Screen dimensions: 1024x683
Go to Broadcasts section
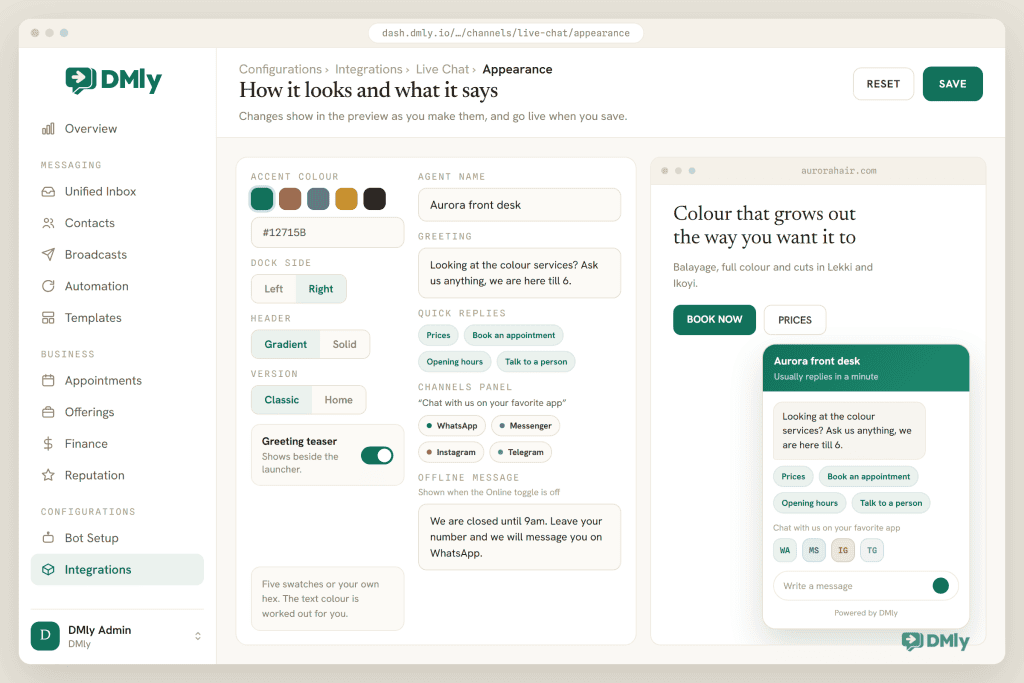117,254
